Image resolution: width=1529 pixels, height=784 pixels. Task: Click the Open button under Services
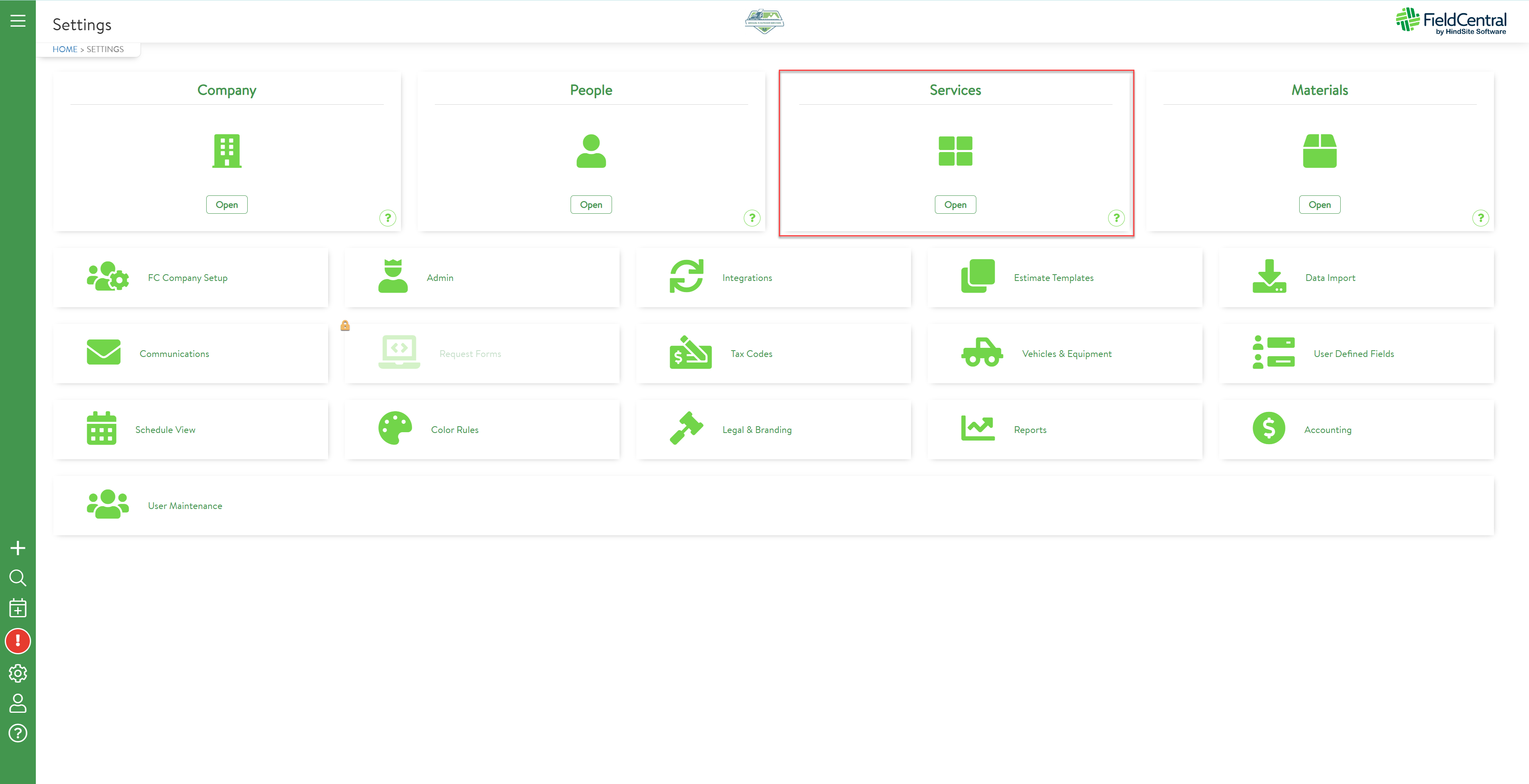(955, 205)
